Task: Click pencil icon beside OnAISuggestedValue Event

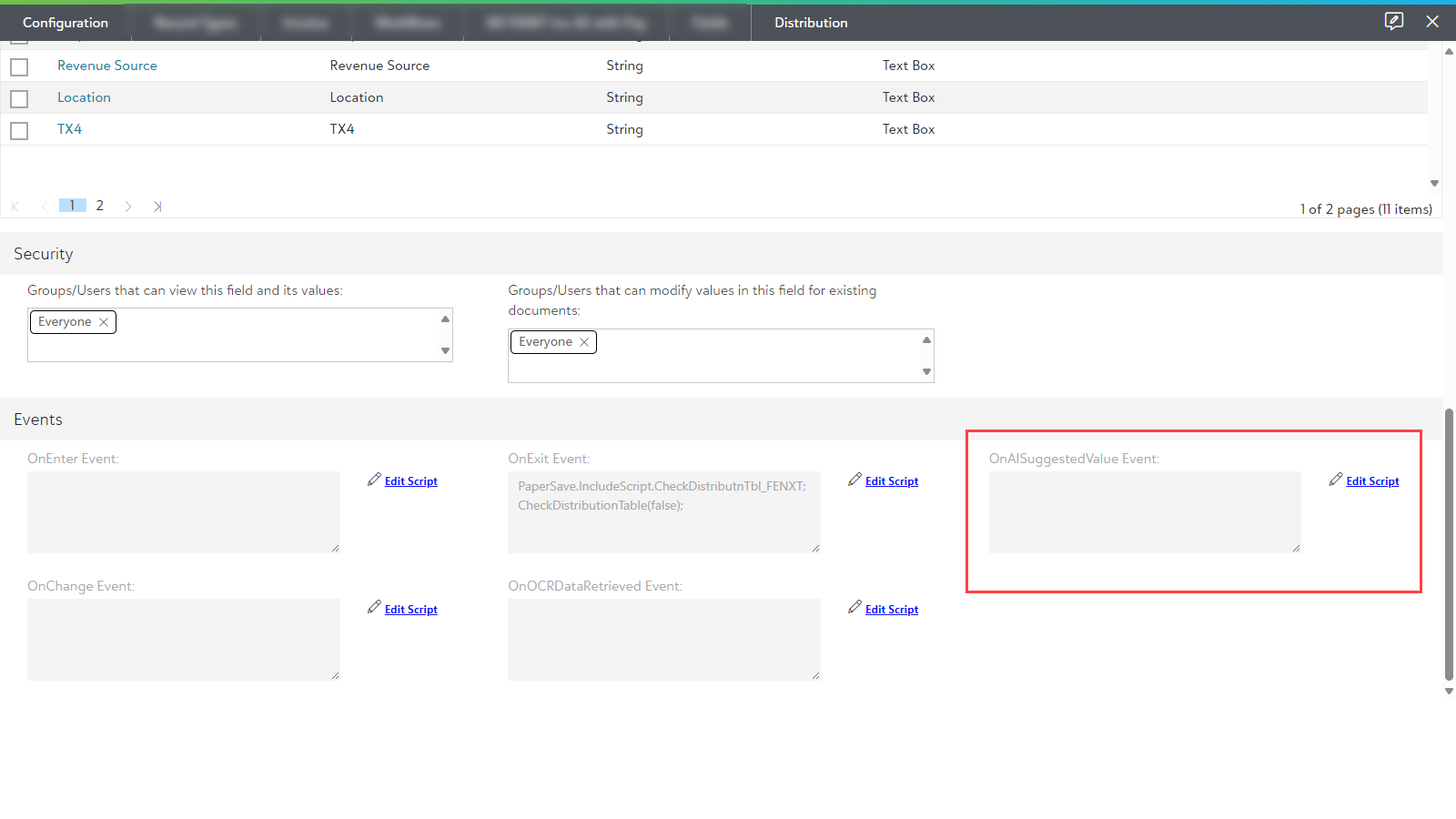Action: coord(1335,480)
